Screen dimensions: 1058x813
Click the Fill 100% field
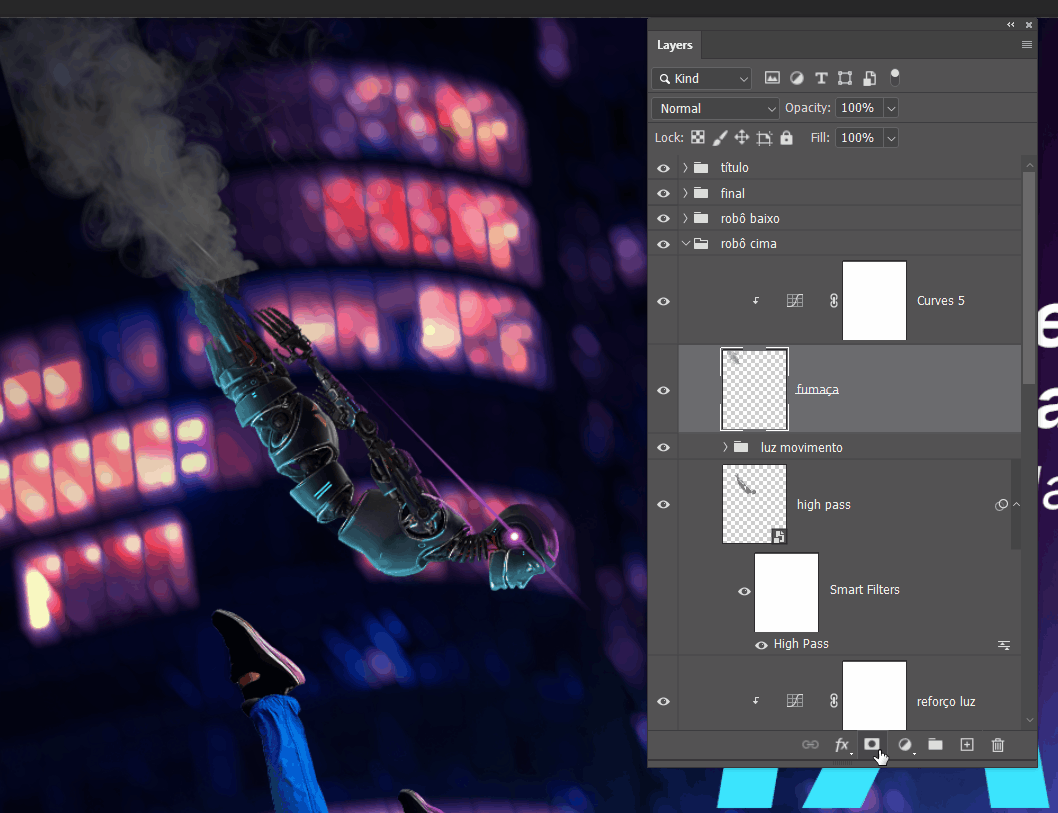[x=859, y=138]
